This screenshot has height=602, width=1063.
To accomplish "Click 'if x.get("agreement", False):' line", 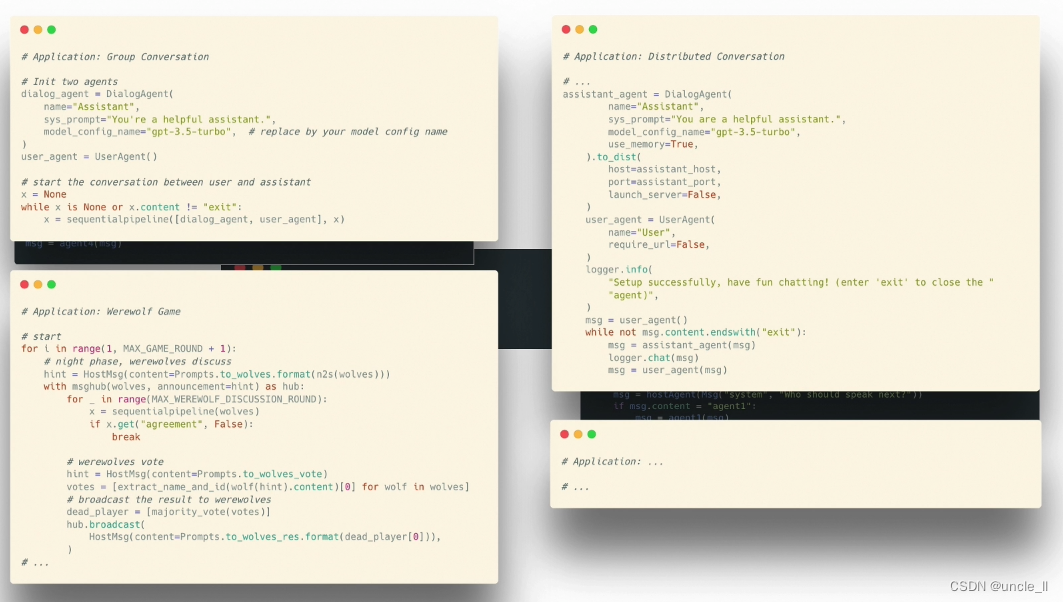I will tap(172, 424).
